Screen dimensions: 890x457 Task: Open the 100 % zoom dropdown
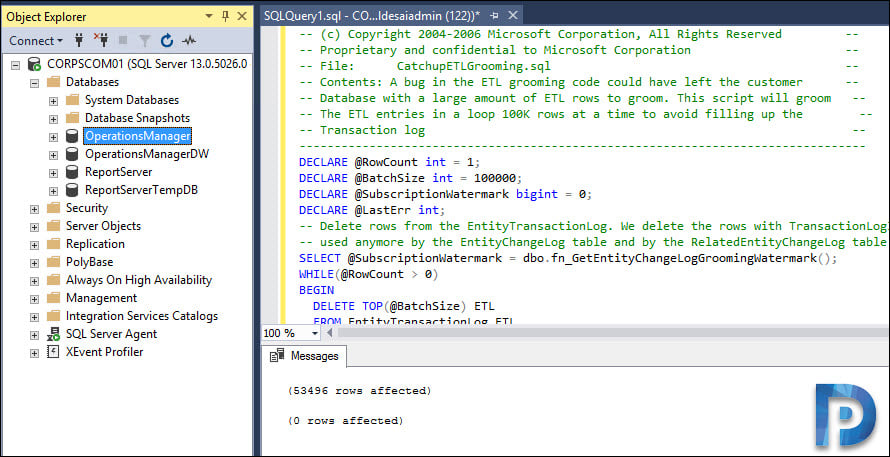coord(314,333)
